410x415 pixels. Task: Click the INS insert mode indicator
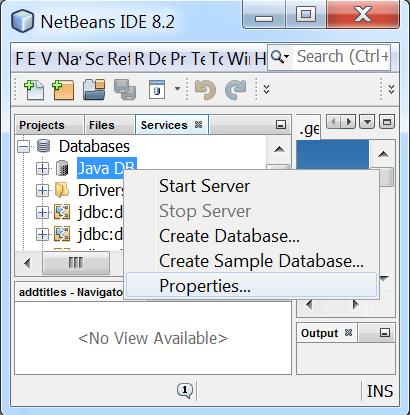coord(380,391)
